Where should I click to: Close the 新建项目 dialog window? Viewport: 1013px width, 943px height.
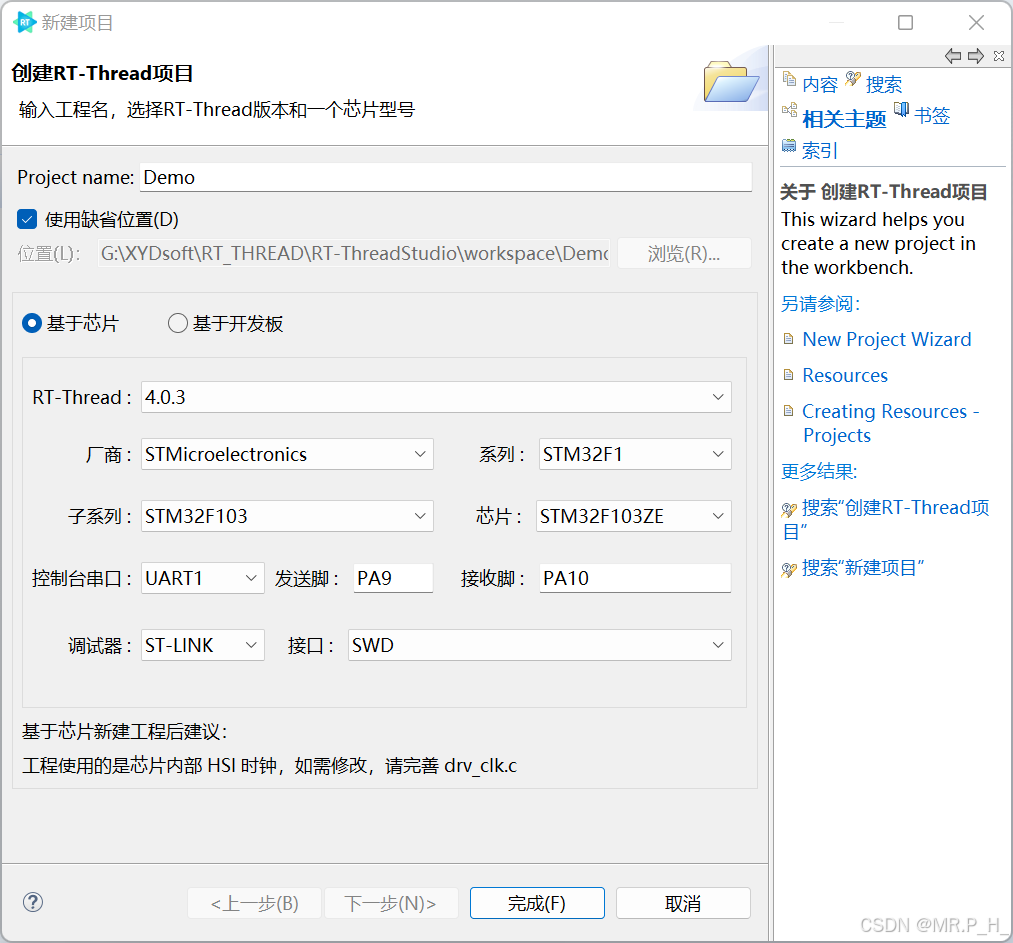tap(976, 23)
